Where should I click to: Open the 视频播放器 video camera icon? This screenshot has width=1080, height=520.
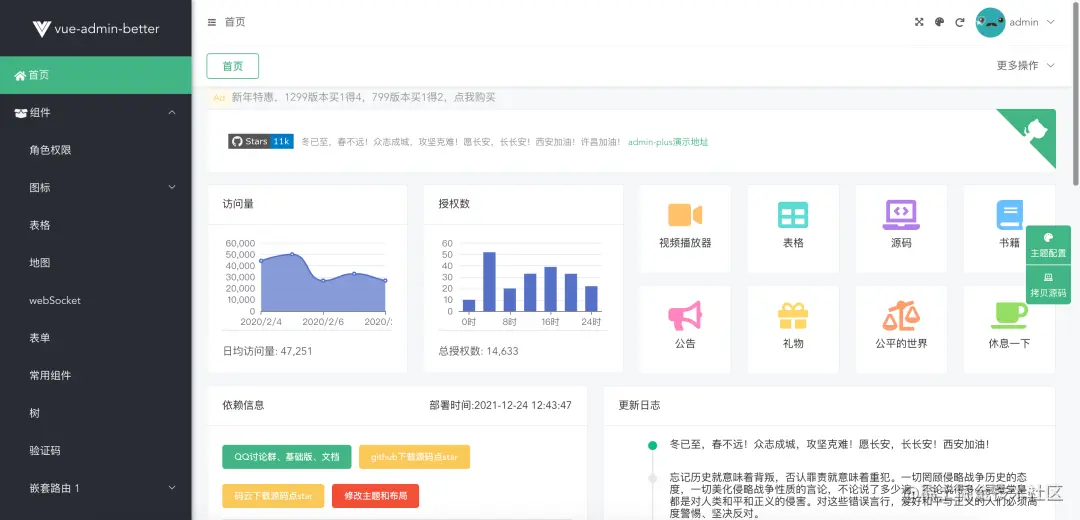(685, 215)
